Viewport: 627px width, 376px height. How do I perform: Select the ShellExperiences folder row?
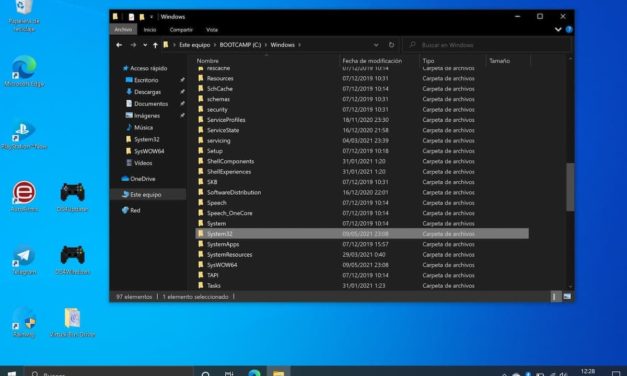362,172
